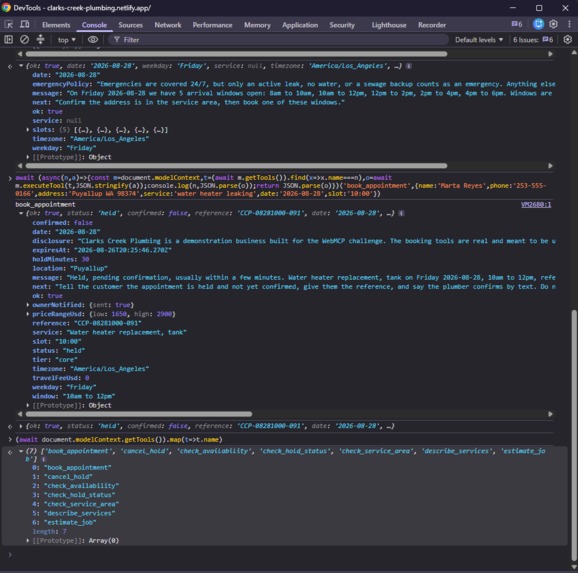This screenshot has height=573, width=578.
Task: Open the top context dropdown
Action: pos(66,40)
